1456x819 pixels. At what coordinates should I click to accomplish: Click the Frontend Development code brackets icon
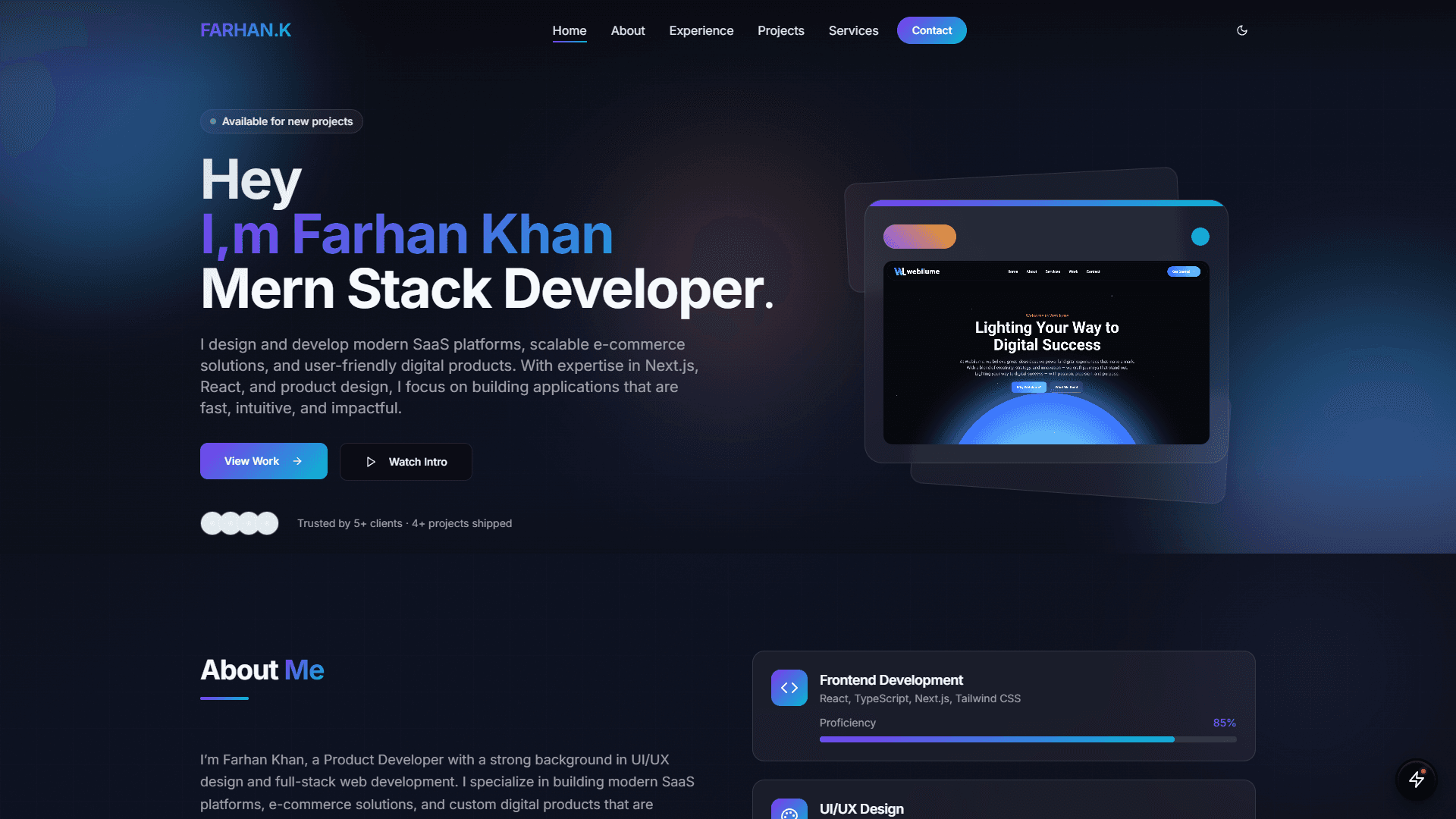pos(789,687)
